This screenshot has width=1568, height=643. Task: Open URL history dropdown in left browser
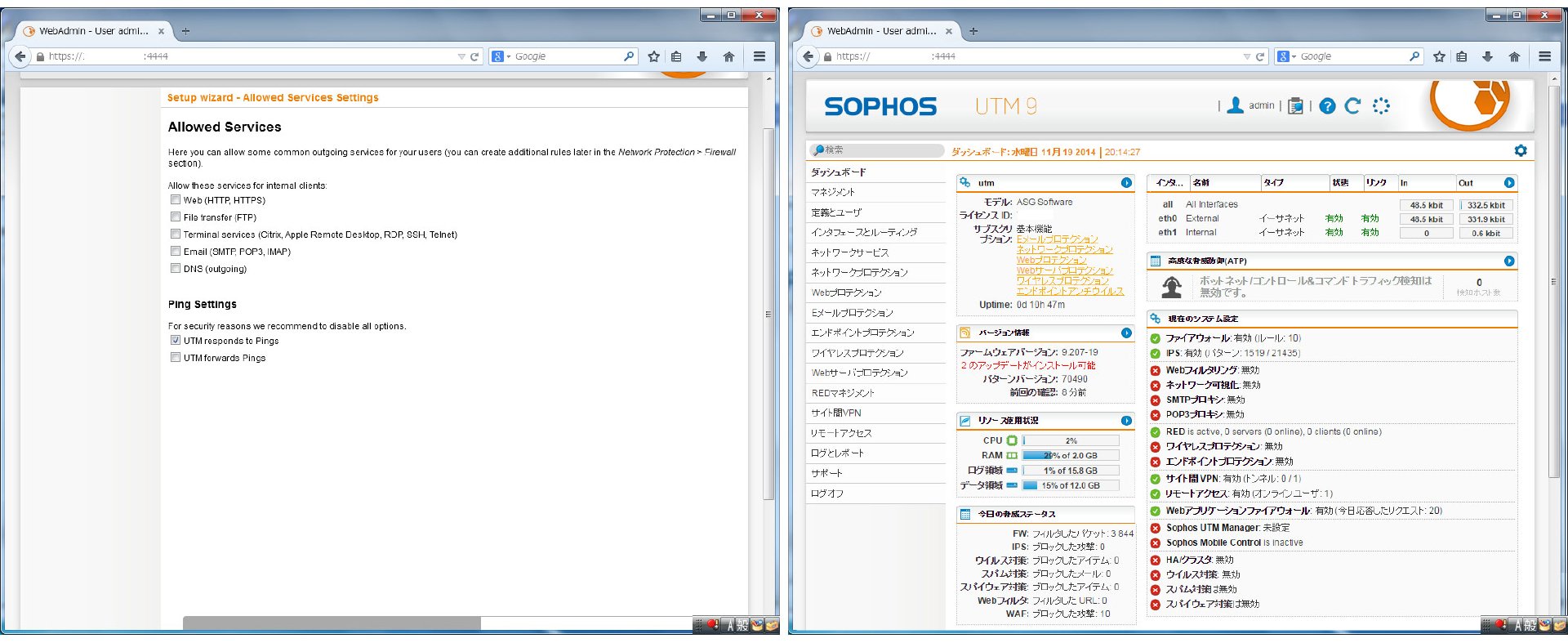pos(461,56)
